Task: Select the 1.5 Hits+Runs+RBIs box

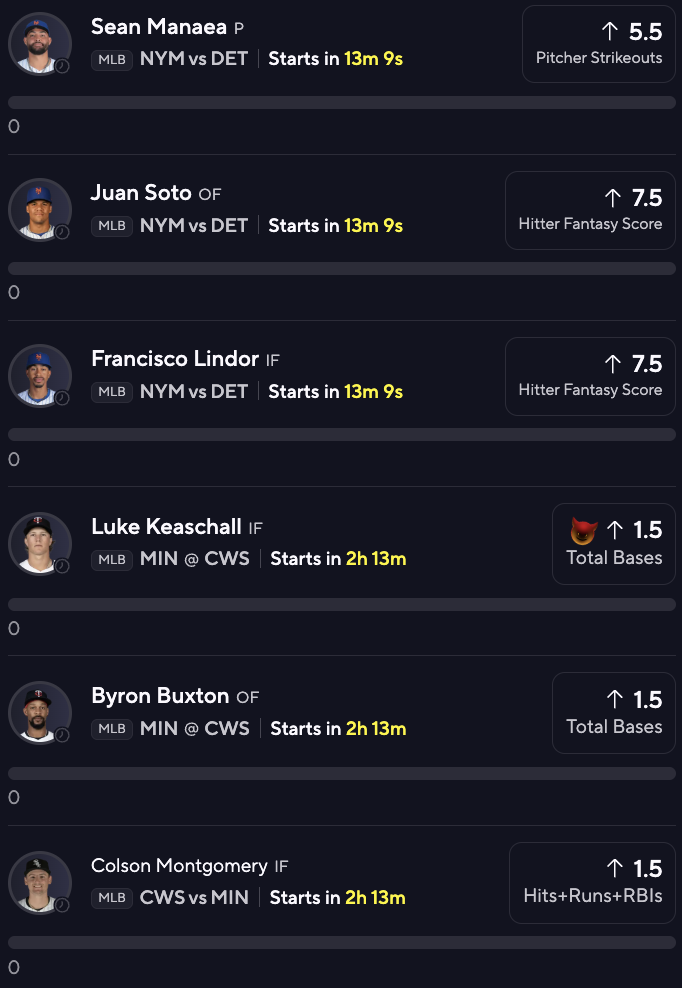Action: click(592, 883)
